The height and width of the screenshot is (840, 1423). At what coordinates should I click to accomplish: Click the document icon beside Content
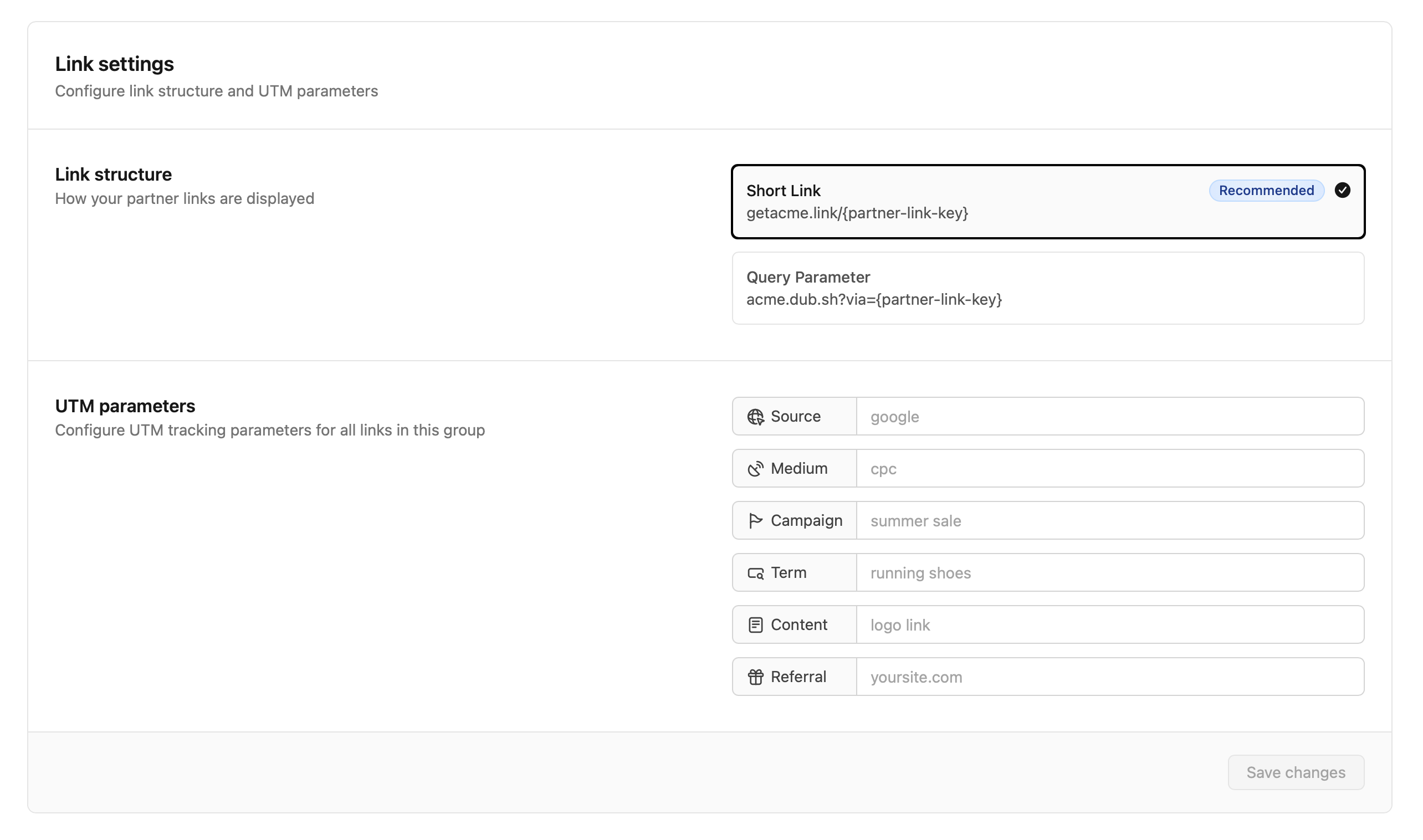[755, 625]
